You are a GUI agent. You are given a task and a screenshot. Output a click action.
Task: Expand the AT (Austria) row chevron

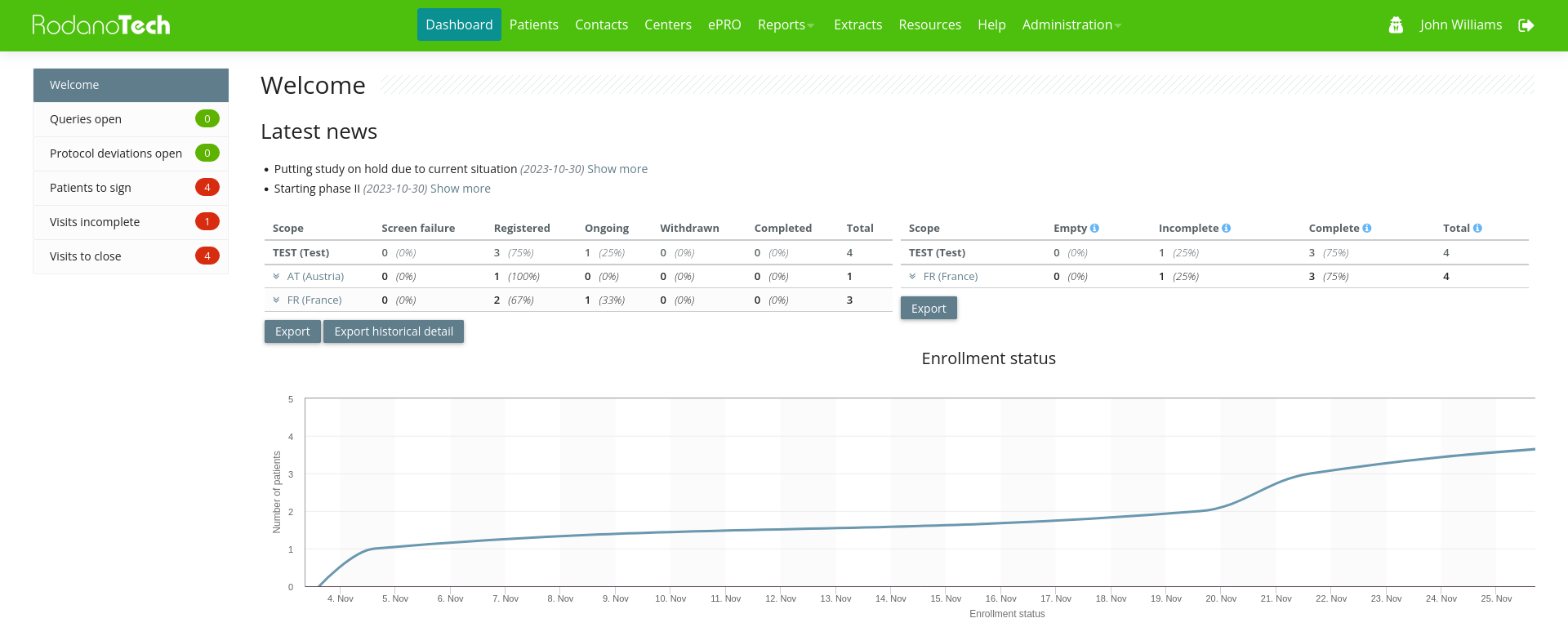tap(277, 277)
